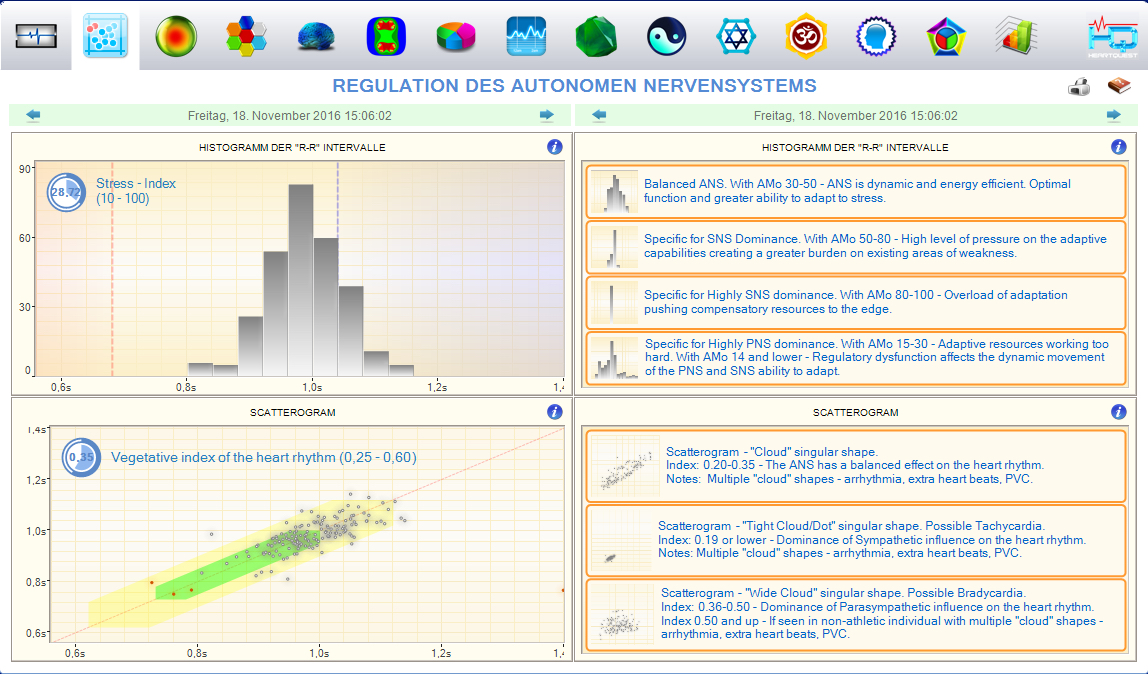
Task: Go to next record in left panel
Action: point(546,115)
